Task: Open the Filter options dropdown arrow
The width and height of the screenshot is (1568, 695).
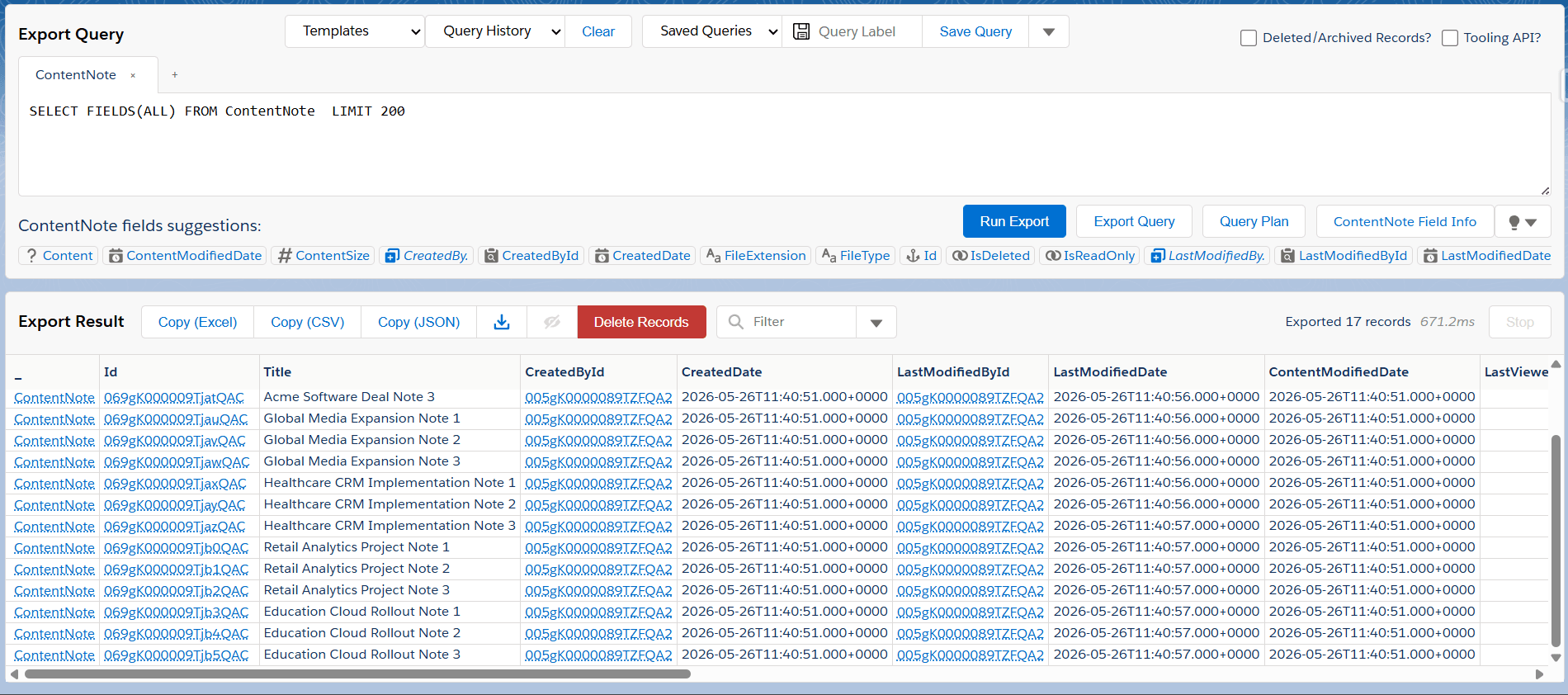Action: (x=876, y=322)
